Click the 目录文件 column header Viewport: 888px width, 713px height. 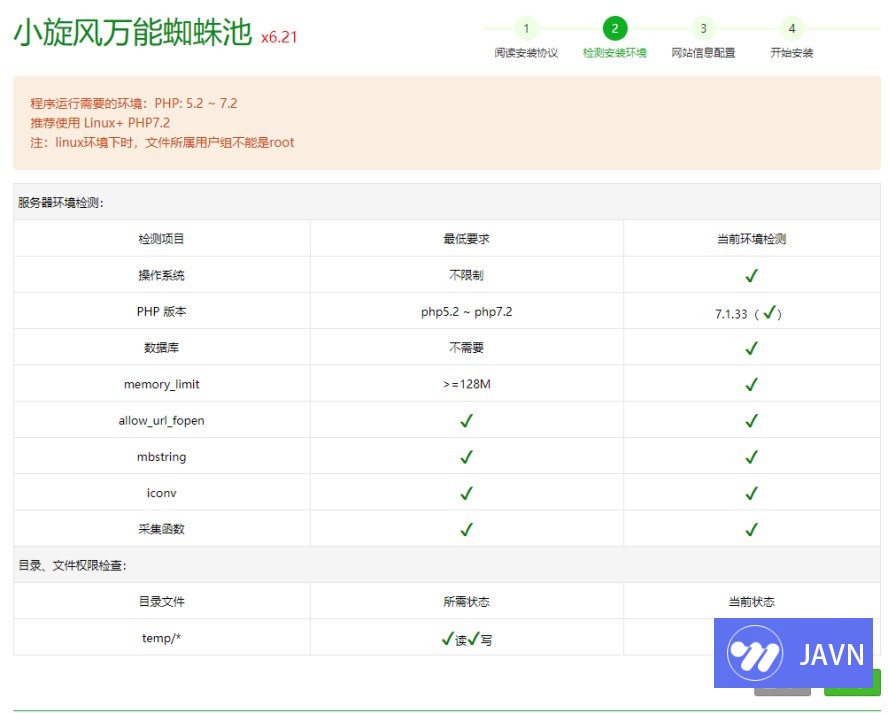[161, 601]
